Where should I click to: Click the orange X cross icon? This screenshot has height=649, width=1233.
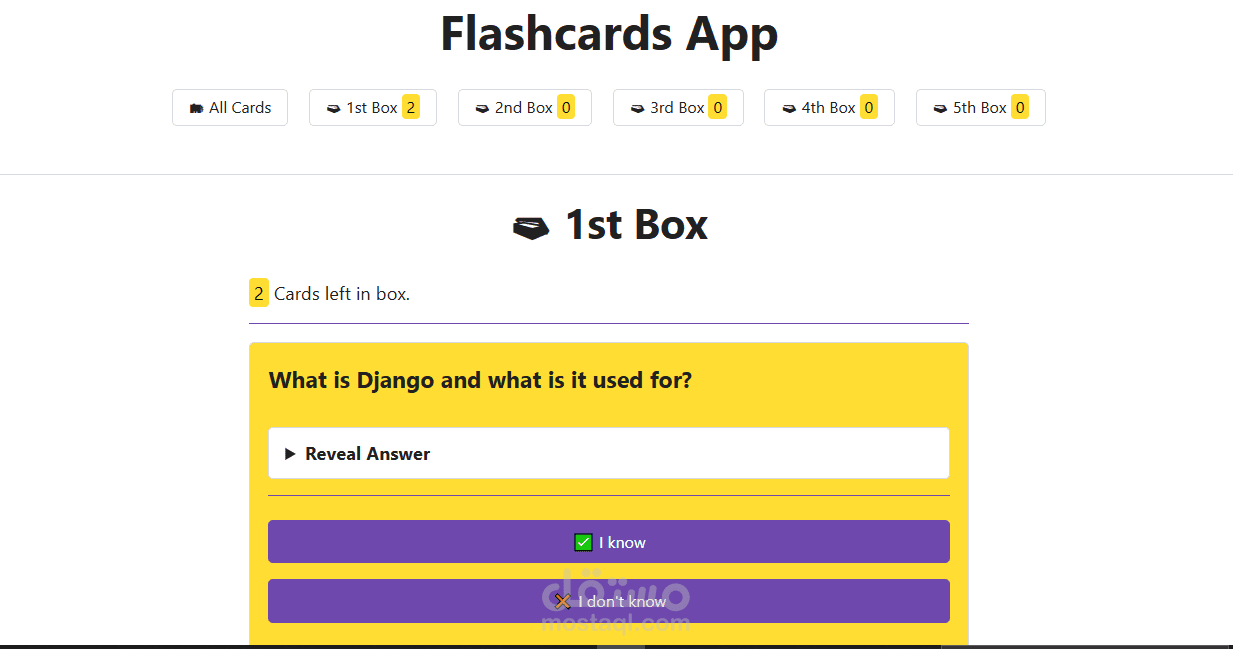(563, 602)
